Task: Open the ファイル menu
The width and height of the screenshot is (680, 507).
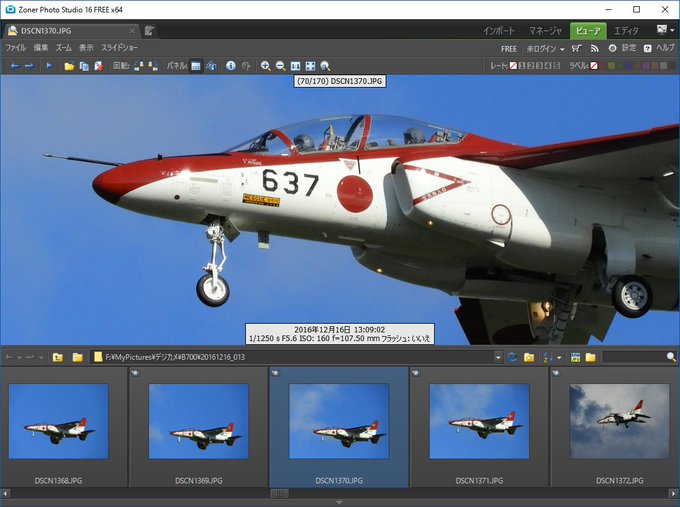Action: click(x=16, y=48)
